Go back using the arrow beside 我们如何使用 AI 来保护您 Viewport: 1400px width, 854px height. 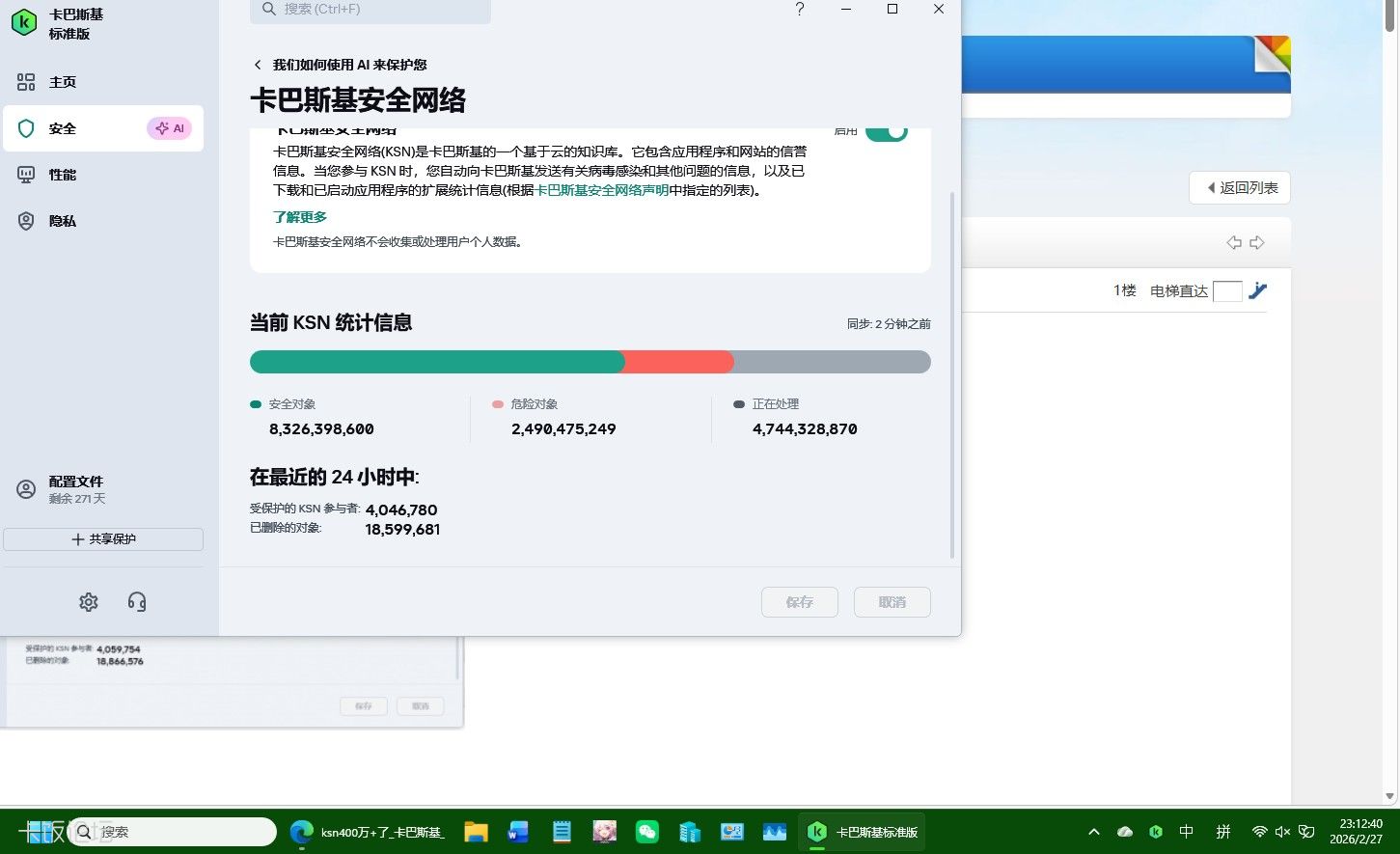point(258,65)
